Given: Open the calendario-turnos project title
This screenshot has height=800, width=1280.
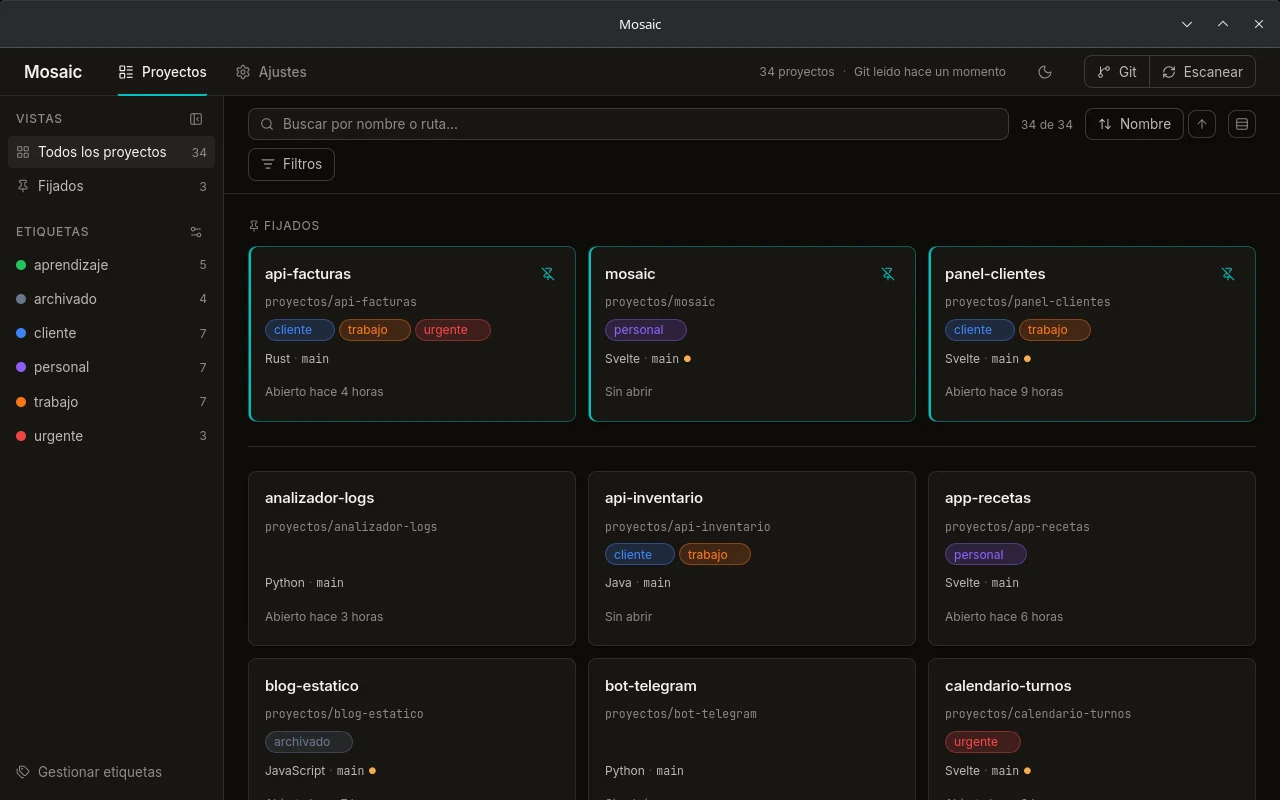Looking at the screenshot, I should (x=1008, y=686).
